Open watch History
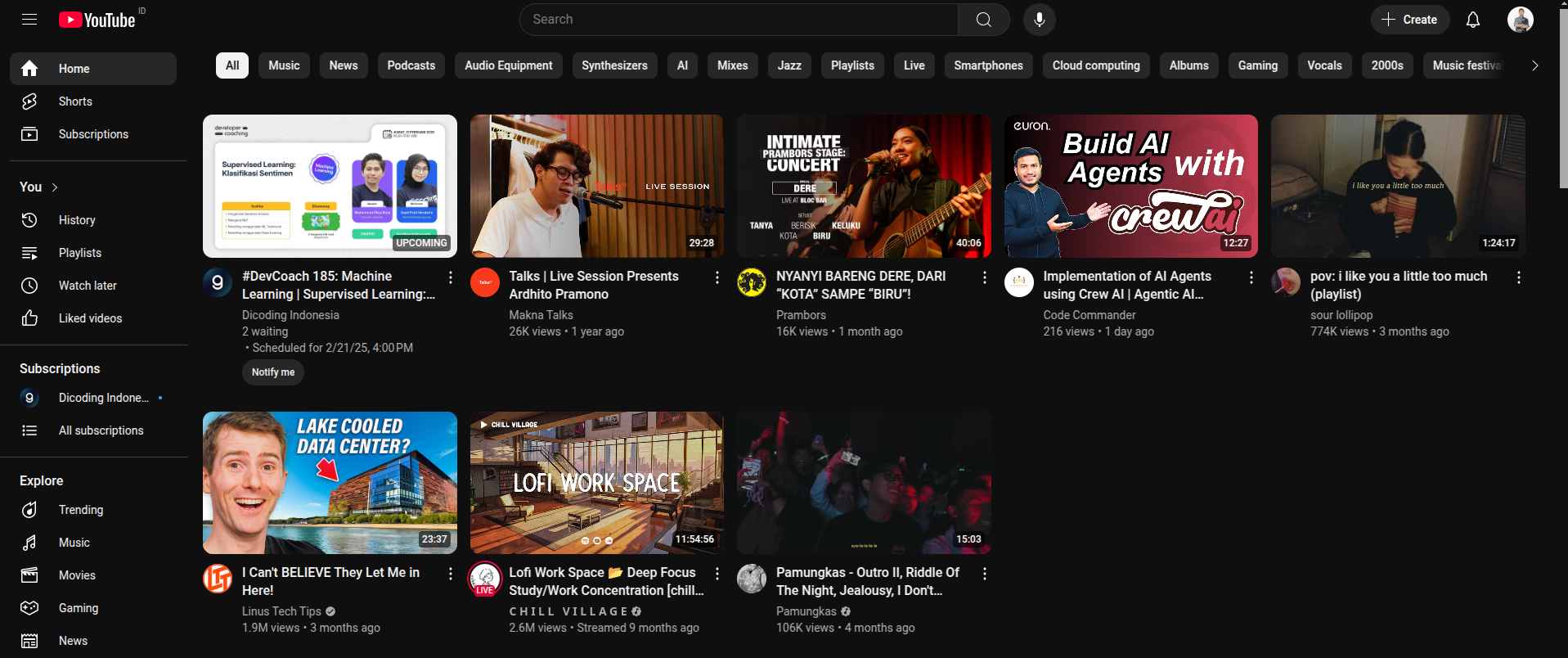The height and width of the screenshot is (658, 1568). [x=93, y=220]
